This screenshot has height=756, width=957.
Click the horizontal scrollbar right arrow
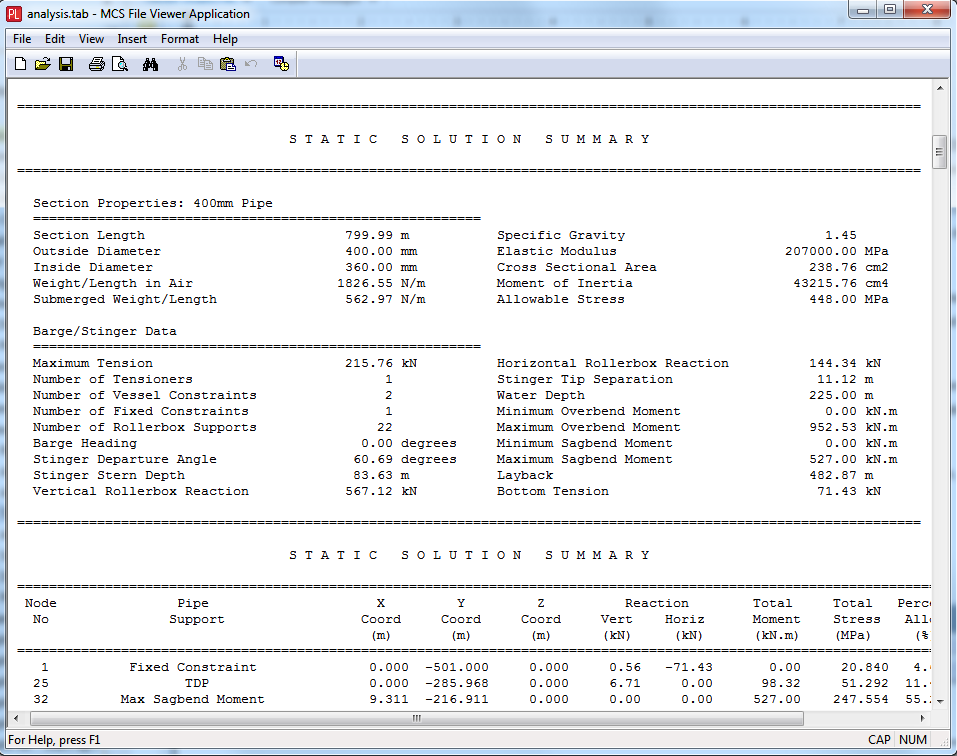tap(923, 718)
